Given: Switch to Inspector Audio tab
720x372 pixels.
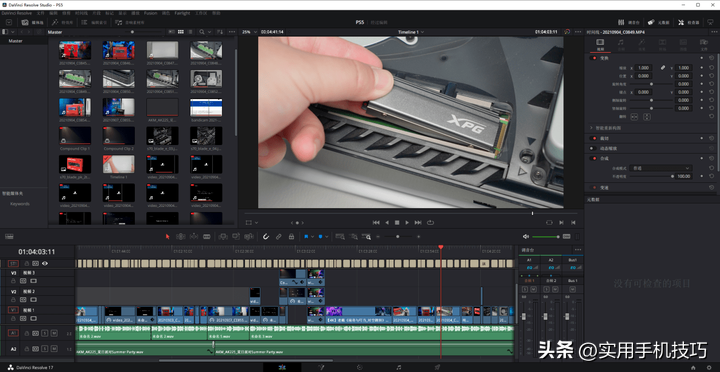Looking at the screenshot, I should [621, 45].
